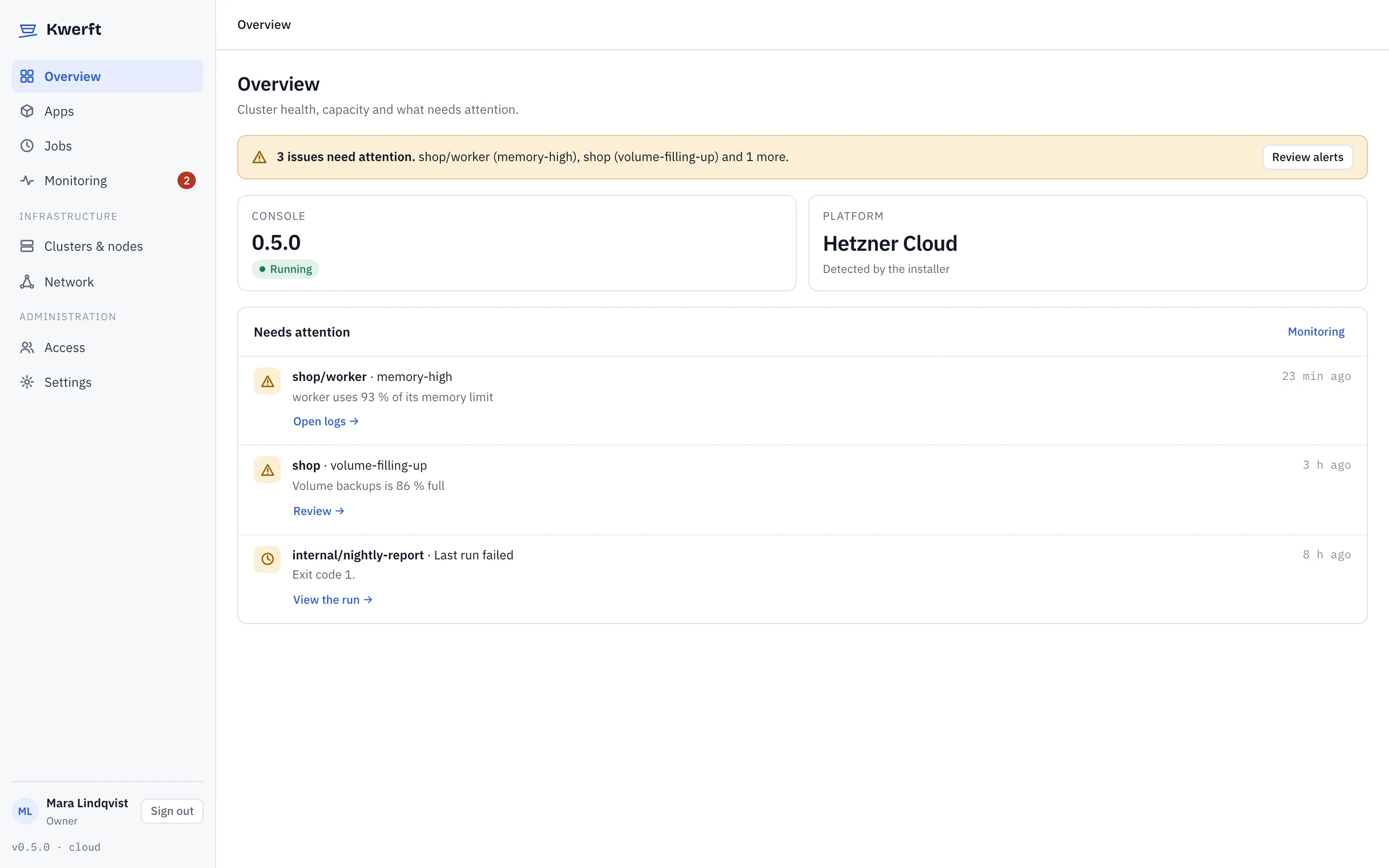Click the Clusters & nodes server icon
This screenshot has height=868, width=1389.
tap(27, 246)
